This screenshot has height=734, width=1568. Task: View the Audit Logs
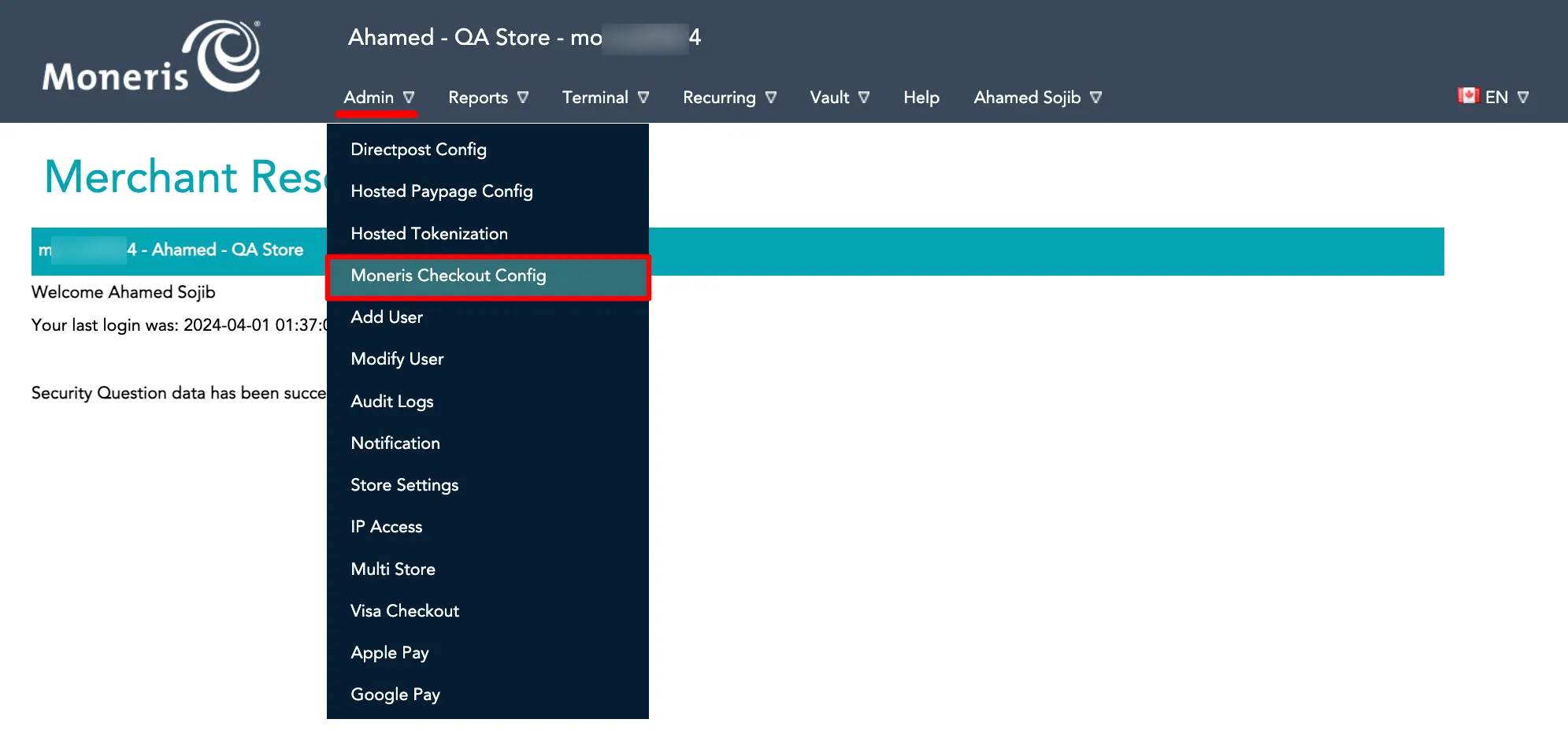pos(391,401)
